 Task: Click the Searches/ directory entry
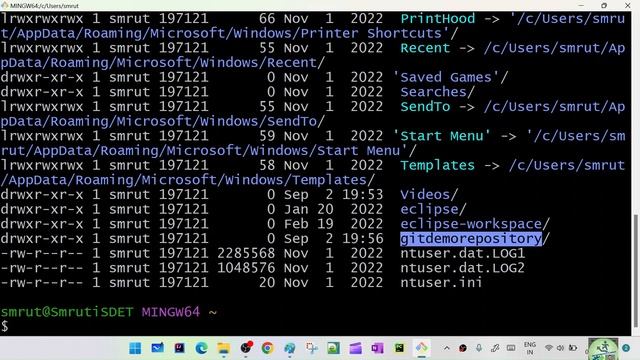437,92
